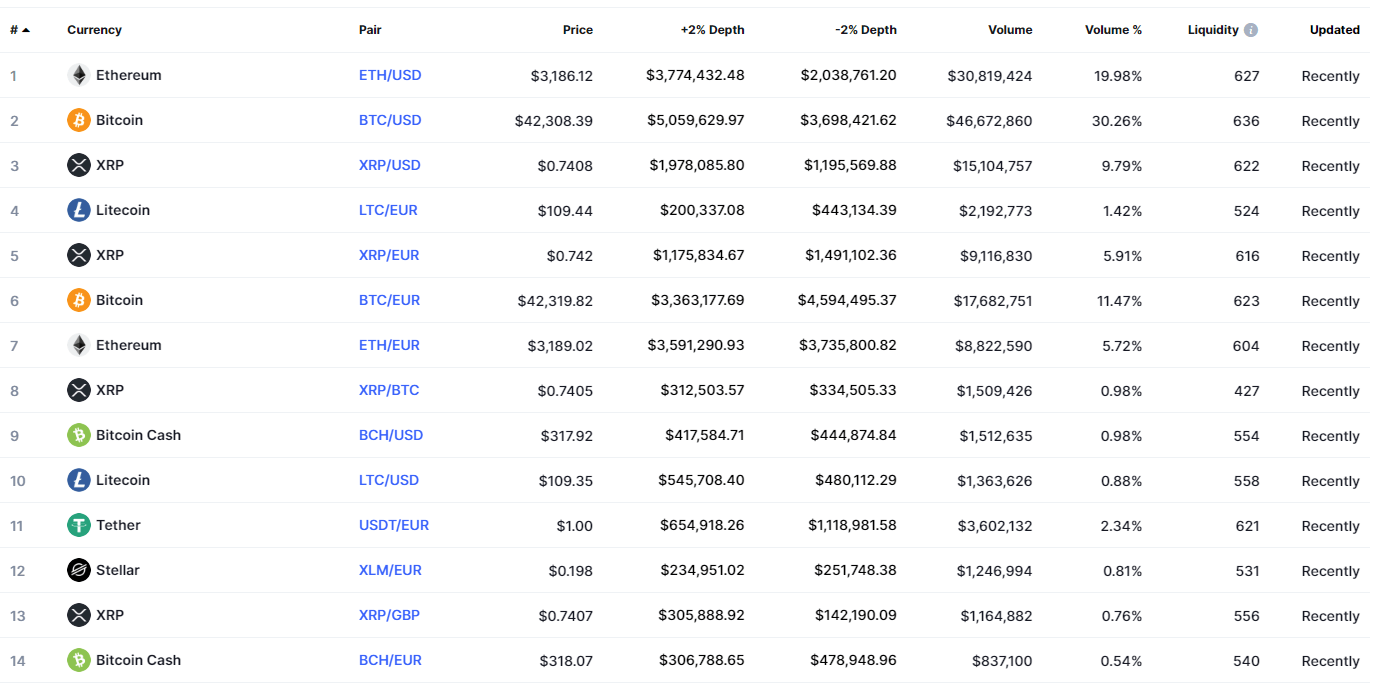View the BTC/EUR trading pair

pos(389,300)
